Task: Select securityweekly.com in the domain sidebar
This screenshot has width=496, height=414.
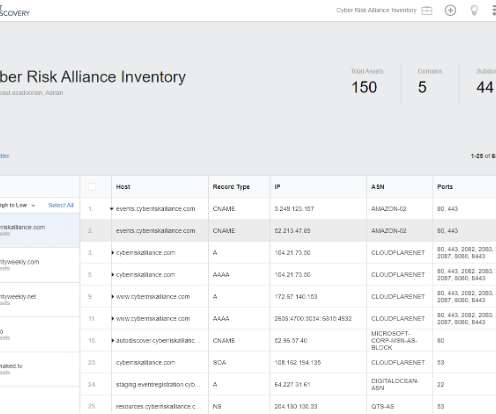Action: click(40, 265)
